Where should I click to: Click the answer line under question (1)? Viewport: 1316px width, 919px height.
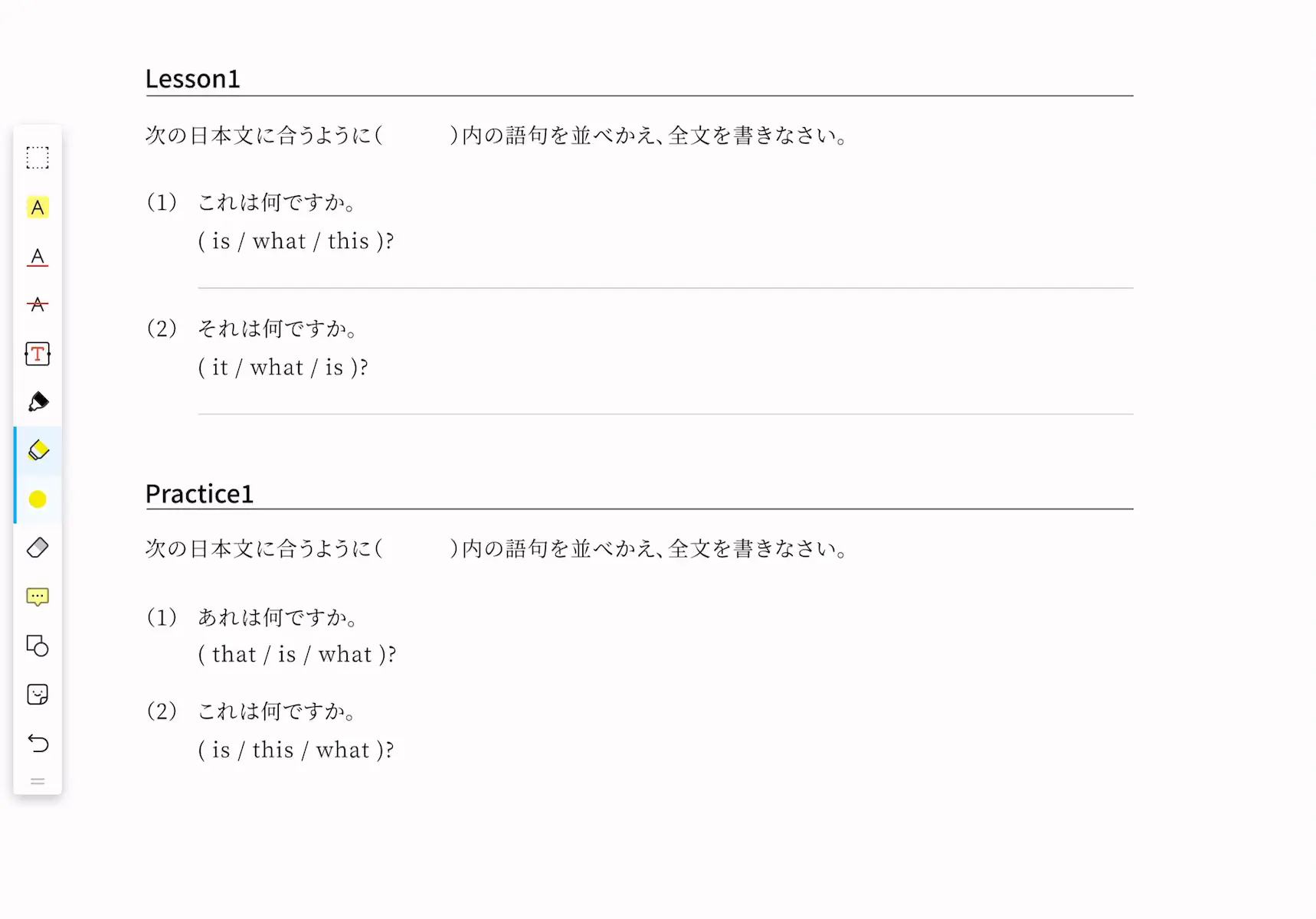pos(666,288)
